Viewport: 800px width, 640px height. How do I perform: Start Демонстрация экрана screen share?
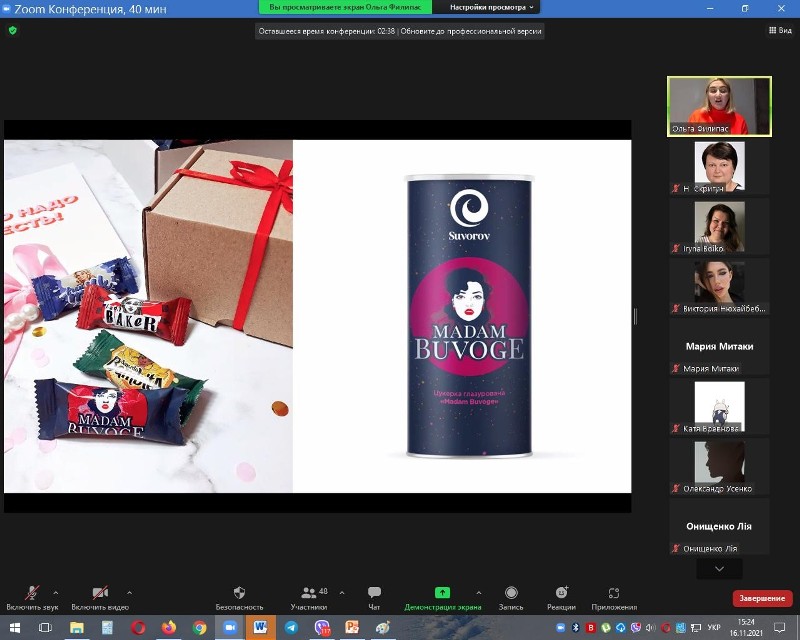tap(442, 598)
